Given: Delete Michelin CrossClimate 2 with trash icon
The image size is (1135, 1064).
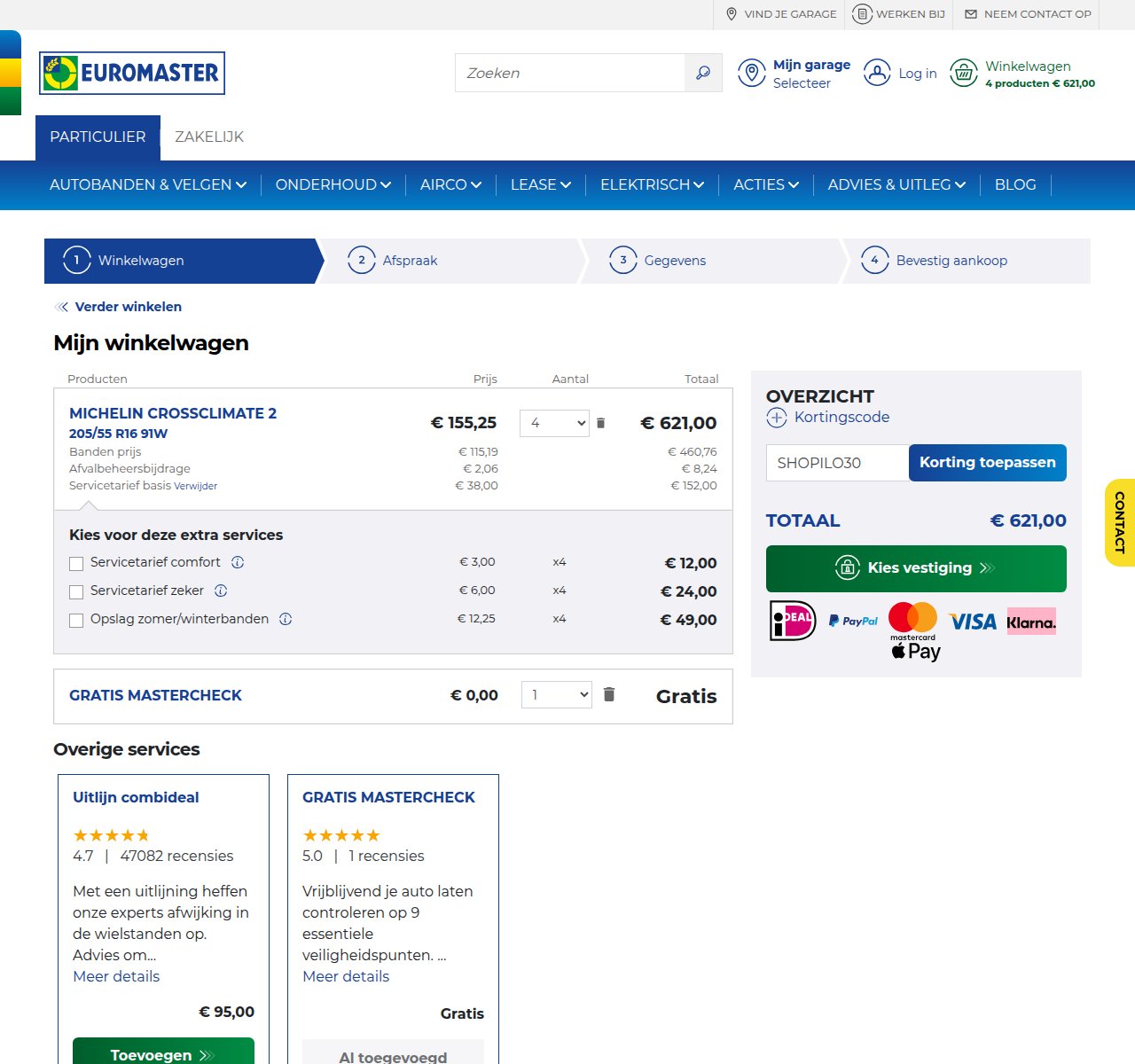Looking at the screenshot, I should click(600, 423).
